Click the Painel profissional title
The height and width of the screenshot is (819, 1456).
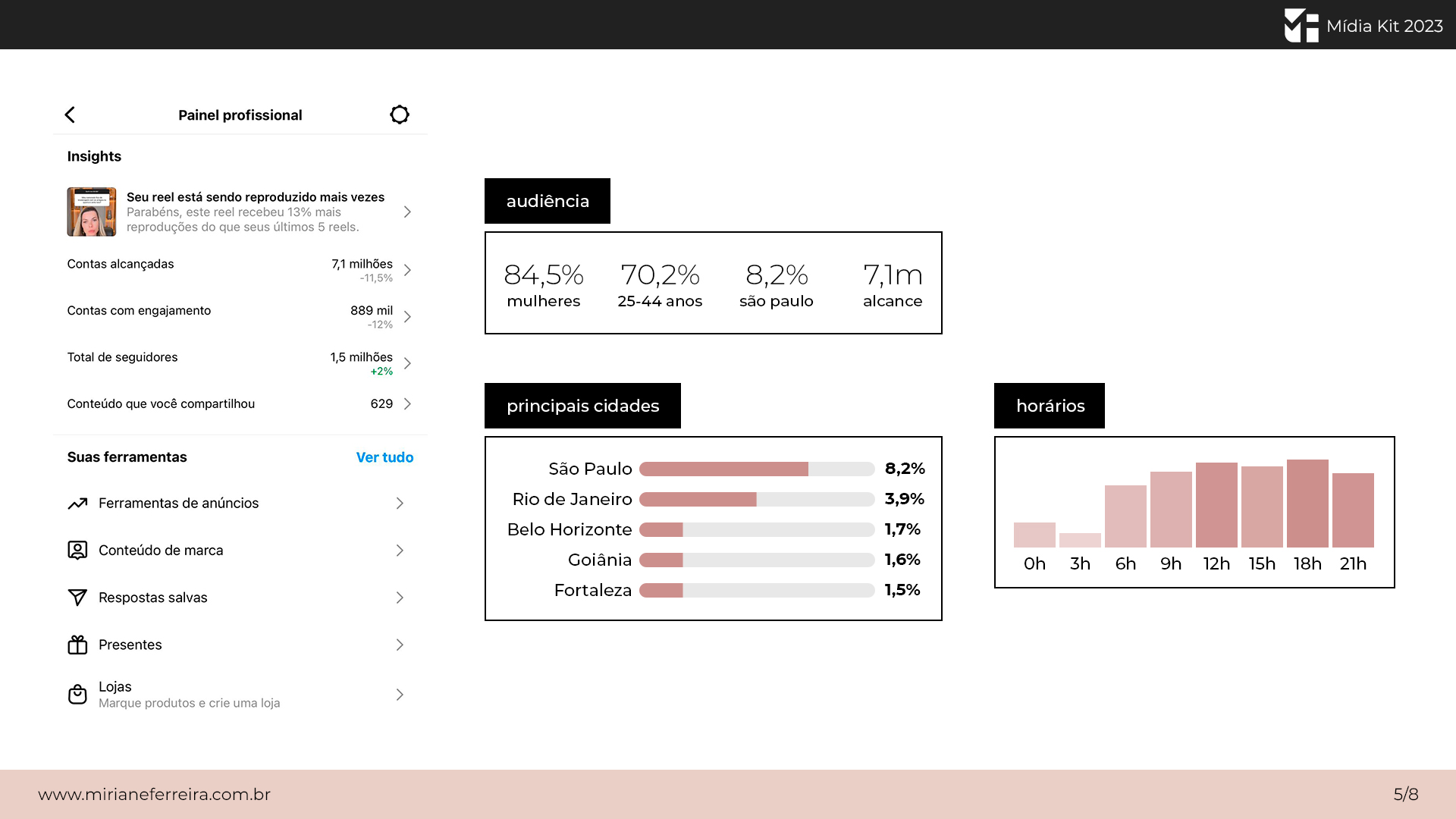click(x=240, y=115)
